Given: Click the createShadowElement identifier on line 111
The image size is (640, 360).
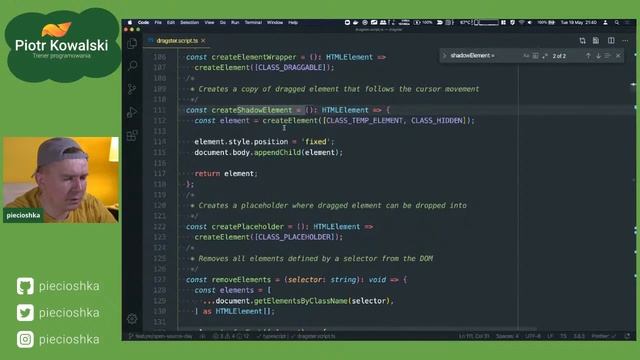Looking at the screenshot, I should 252,110.
